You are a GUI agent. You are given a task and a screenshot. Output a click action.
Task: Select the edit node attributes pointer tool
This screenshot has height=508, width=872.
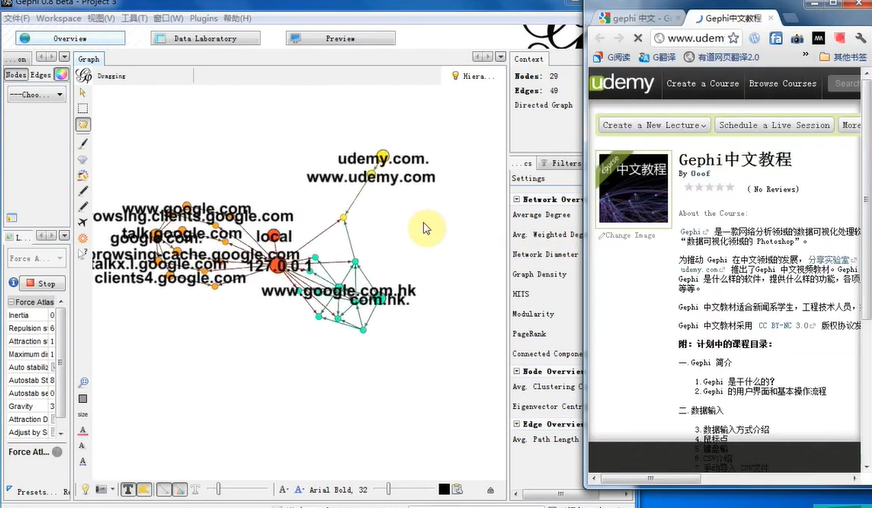(x=83, y=254)
